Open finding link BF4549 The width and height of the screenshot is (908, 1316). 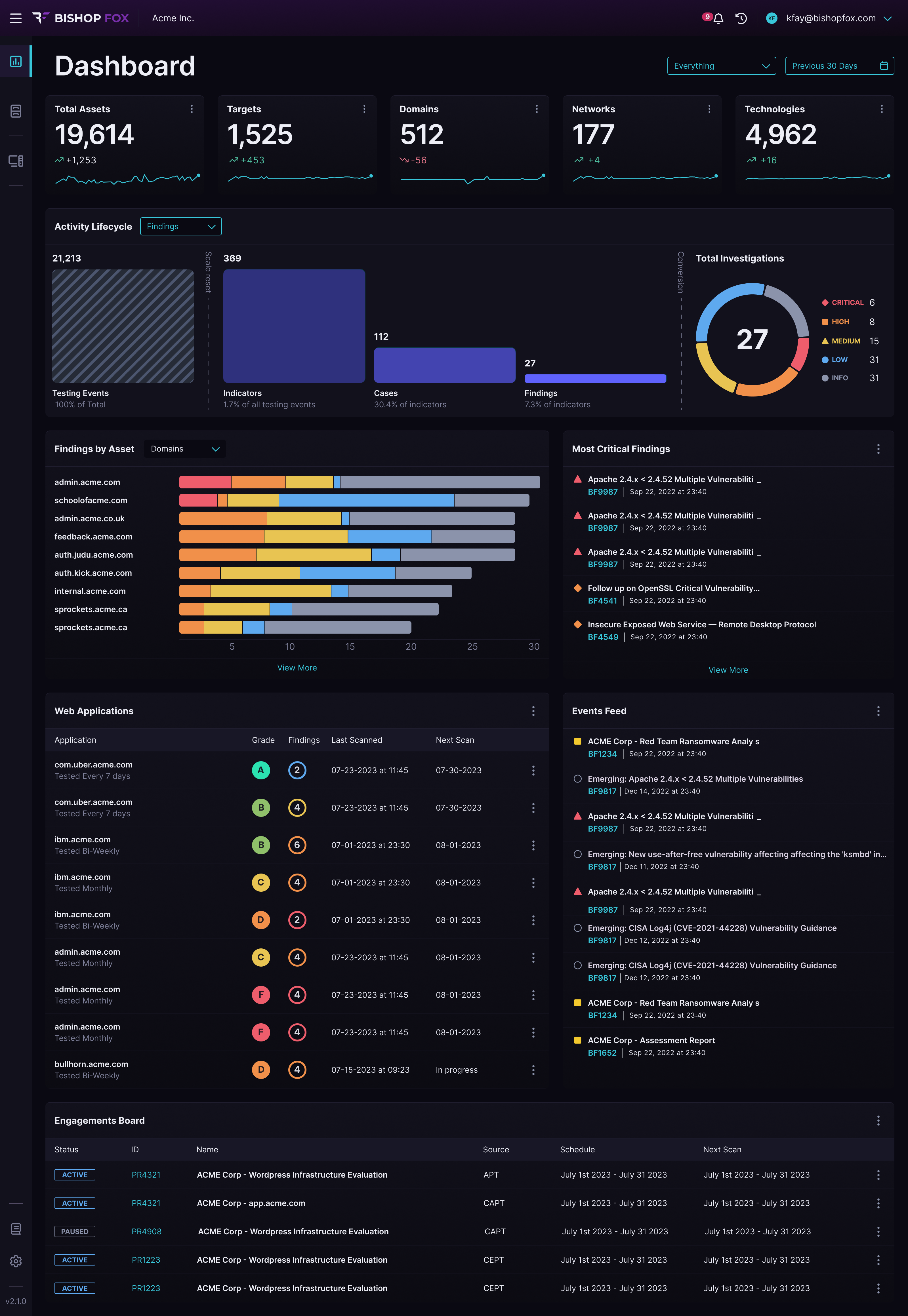click(x=603, y=637)
